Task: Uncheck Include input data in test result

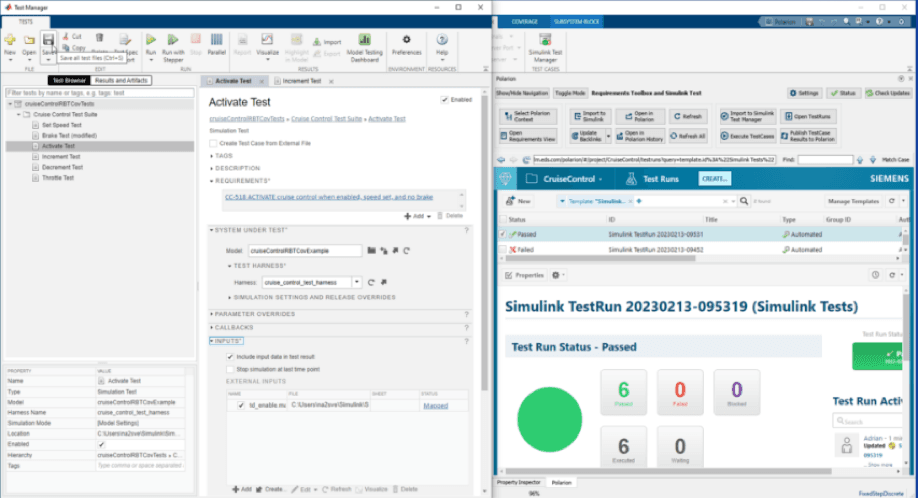Action: (231, 356)
